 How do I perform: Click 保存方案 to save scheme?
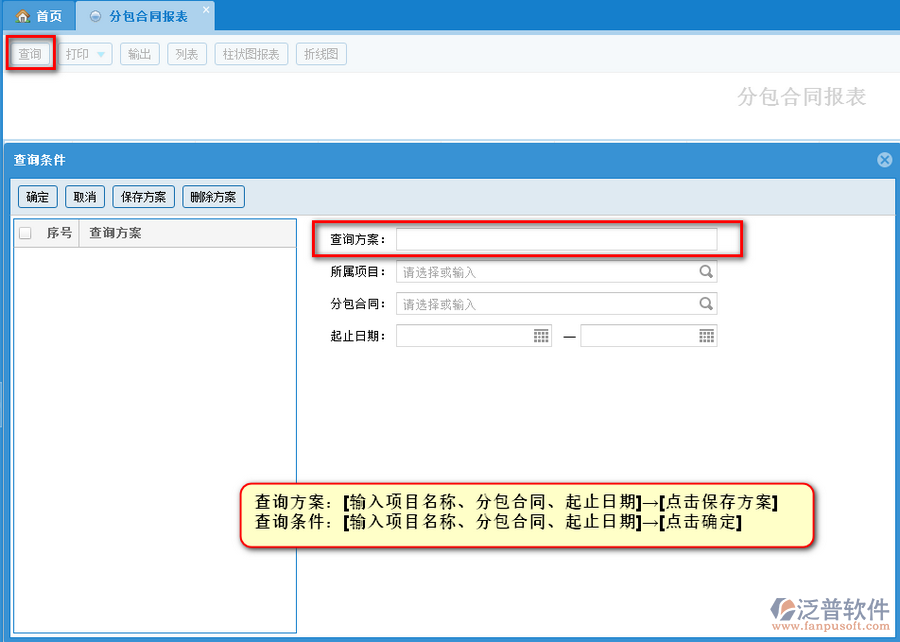(x=143, y=197)
